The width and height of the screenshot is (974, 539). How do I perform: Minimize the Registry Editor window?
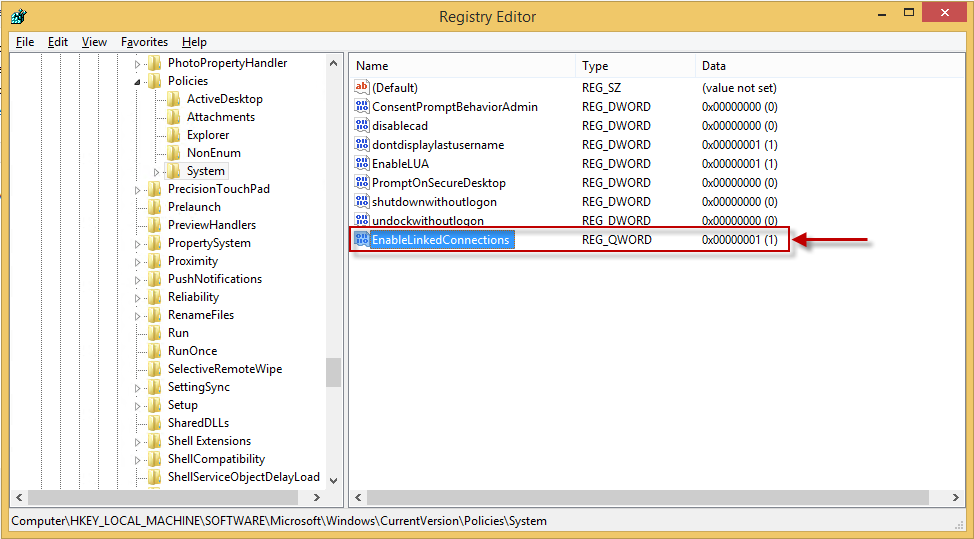click(x=880, y=12)
